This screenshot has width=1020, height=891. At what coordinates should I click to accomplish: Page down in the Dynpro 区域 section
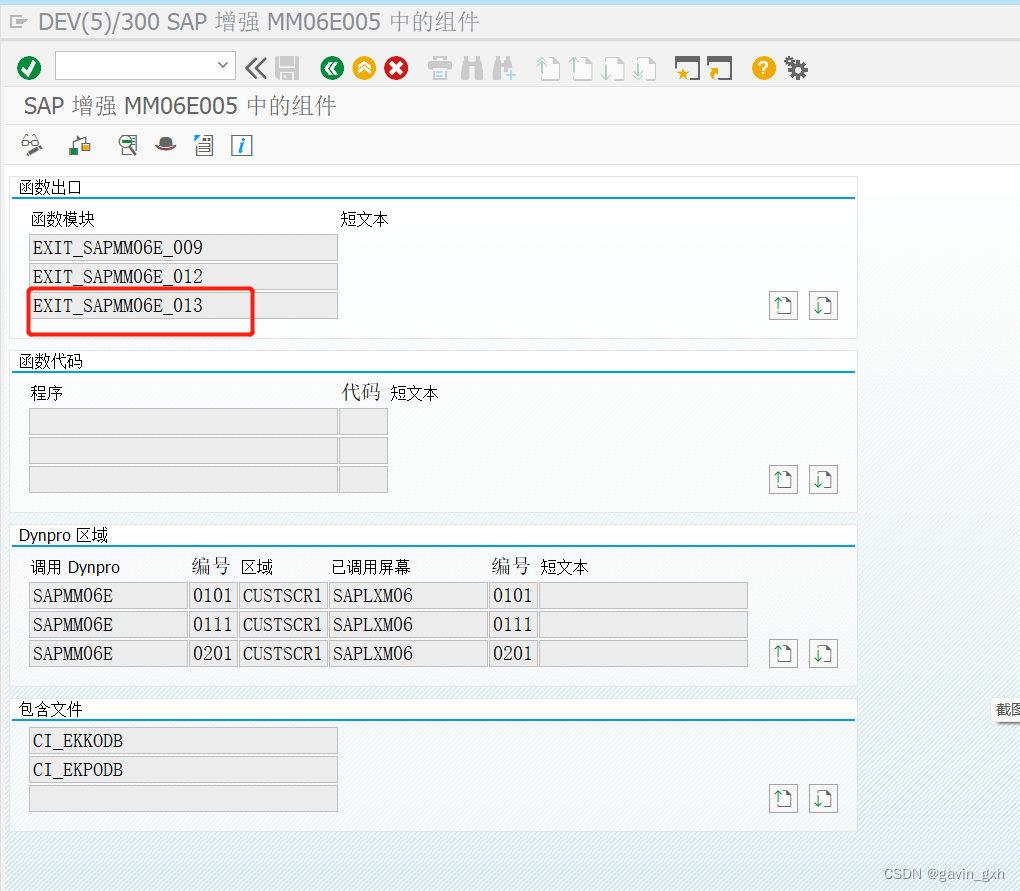(823, 654)
